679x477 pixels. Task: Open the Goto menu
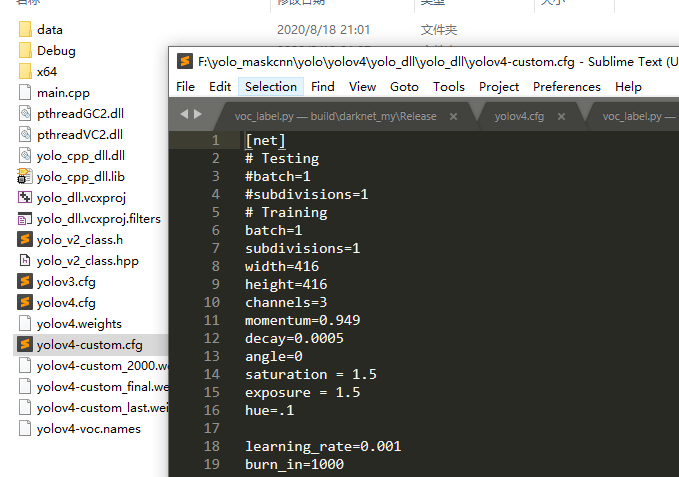[404, 87]
